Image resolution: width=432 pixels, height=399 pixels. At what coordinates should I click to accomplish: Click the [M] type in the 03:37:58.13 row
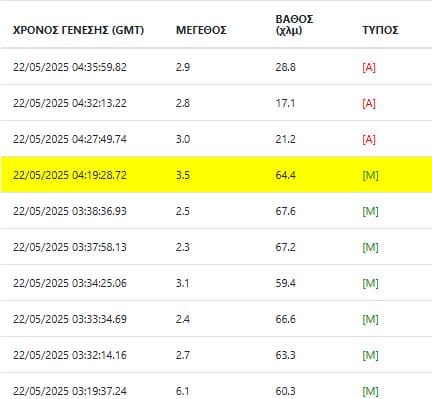pyautogui.click(x=370, y=248)
